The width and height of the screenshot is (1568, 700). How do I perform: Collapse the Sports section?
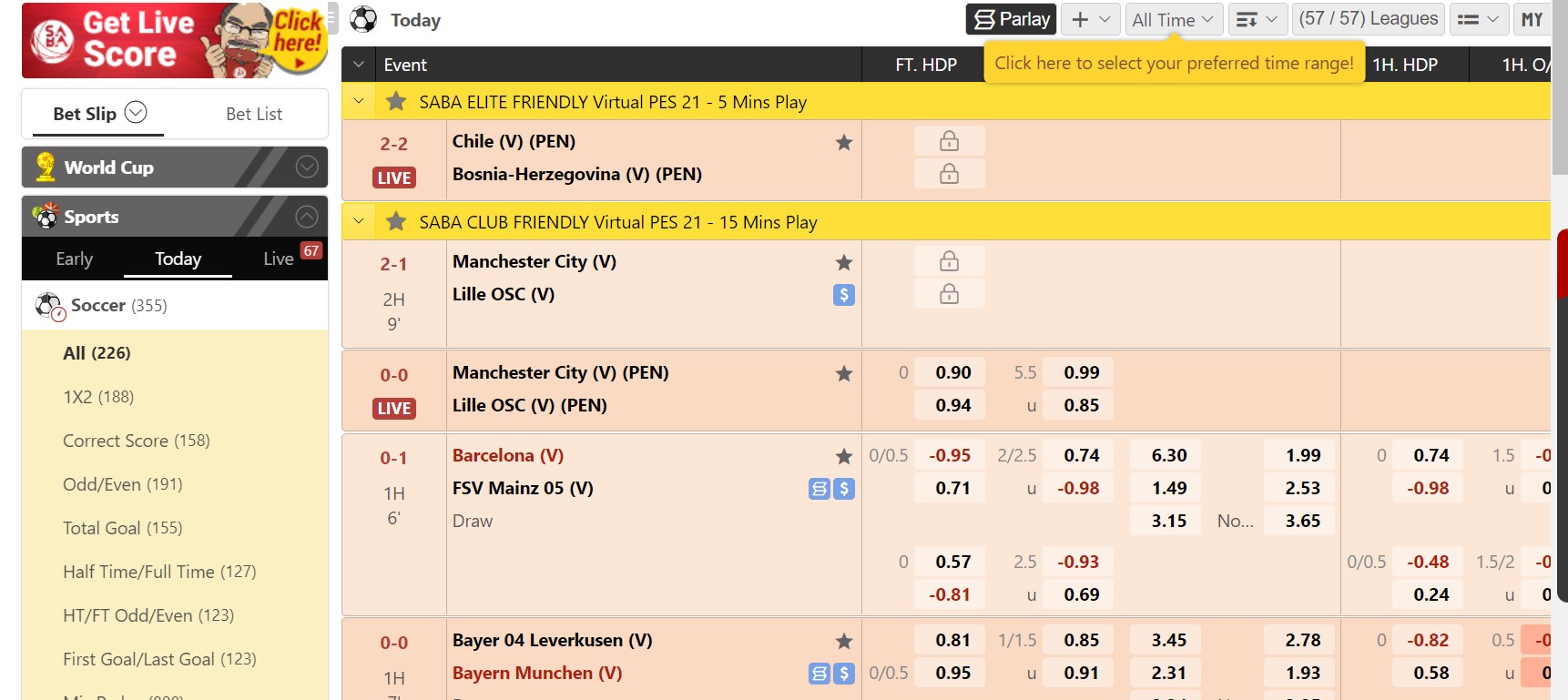click(x=307, y=217)
